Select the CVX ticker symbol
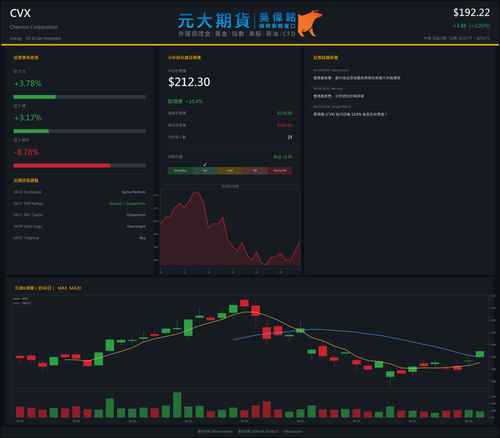This screenshot has height=438, width=500. [x=20, y=13]
